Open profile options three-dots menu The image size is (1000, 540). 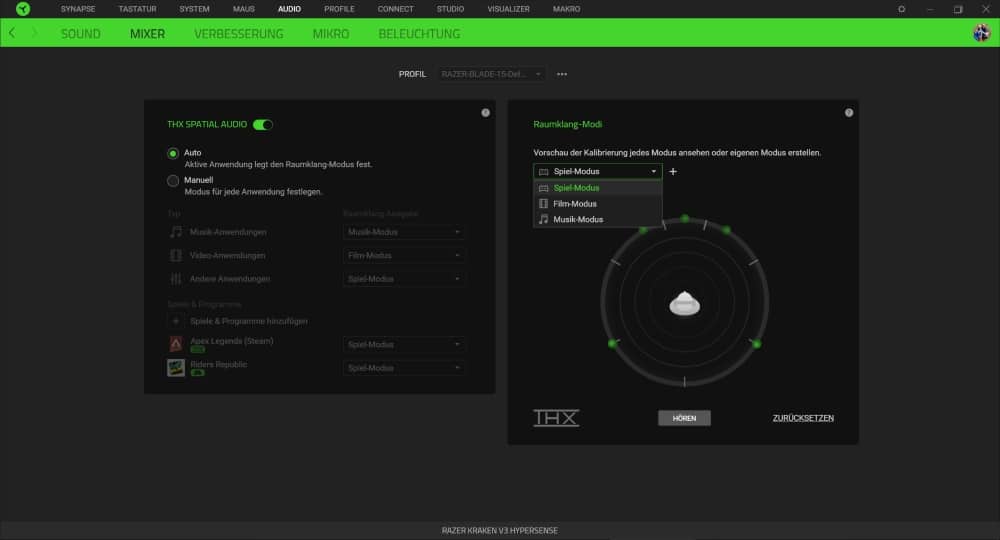tap(562, 74)
